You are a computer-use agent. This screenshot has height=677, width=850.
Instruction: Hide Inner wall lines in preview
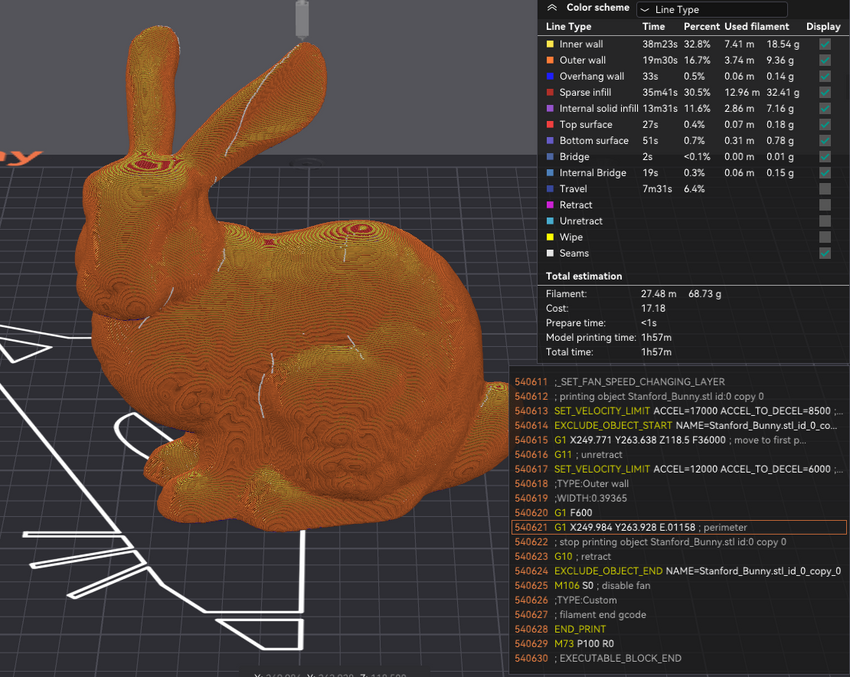(824, 45)
